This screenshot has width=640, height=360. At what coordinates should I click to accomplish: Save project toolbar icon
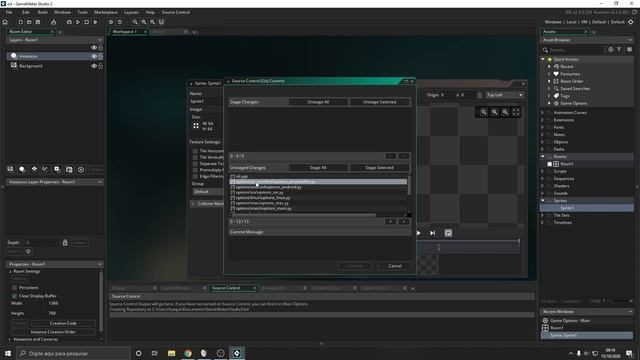point(38,22)
